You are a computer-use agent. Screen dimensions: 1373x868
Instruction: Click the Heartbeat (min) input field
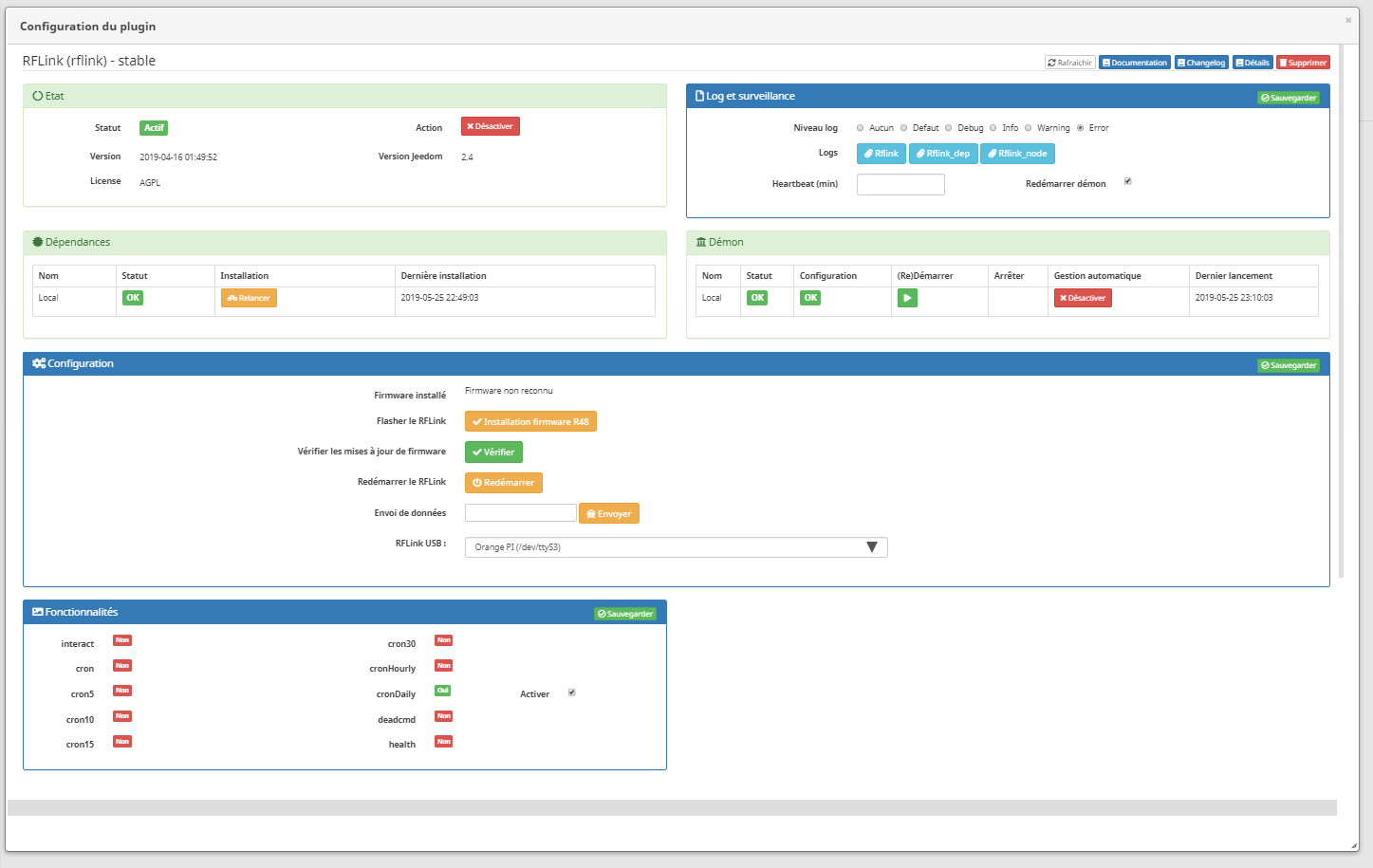tap(900, 184)
